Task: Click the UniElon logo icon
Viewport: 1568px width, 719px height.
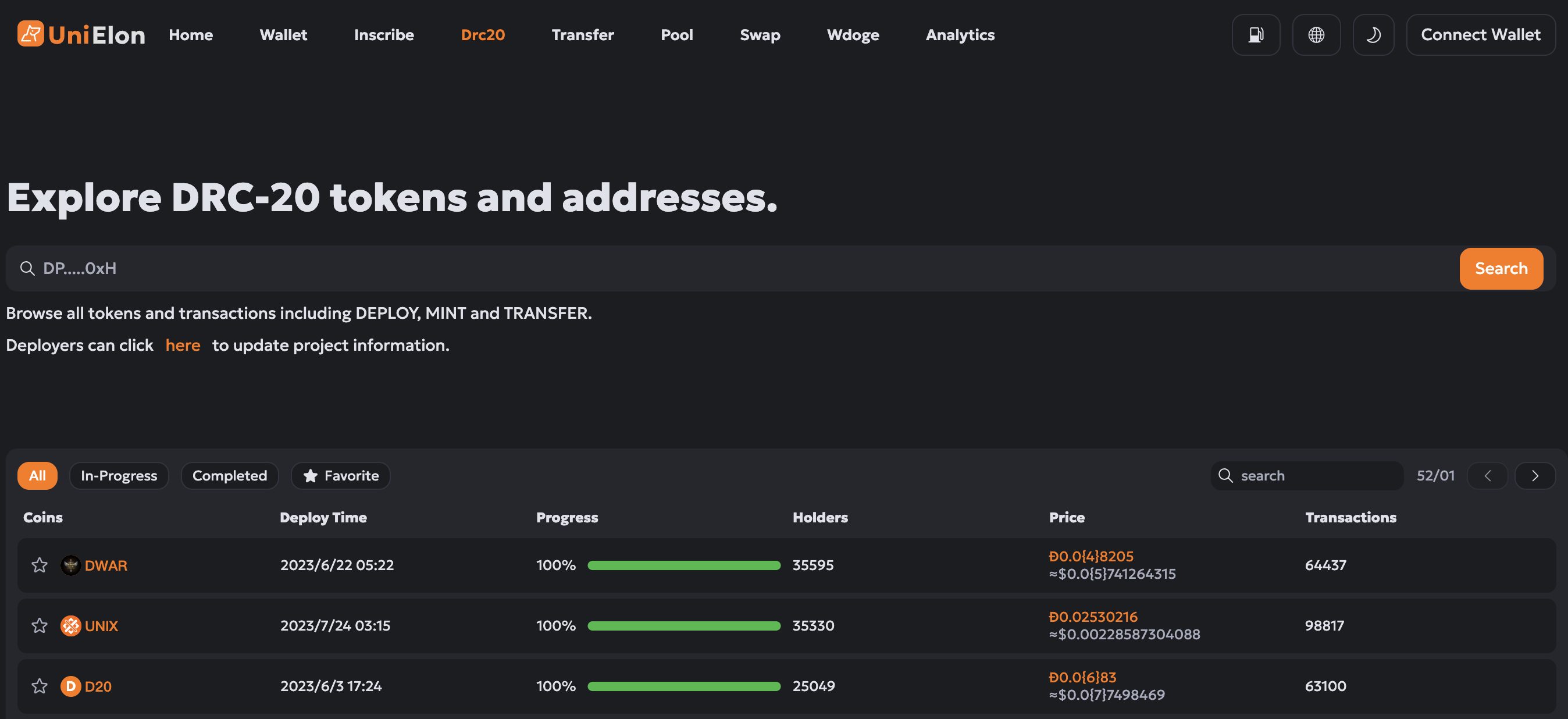Action: coord(30,34)
